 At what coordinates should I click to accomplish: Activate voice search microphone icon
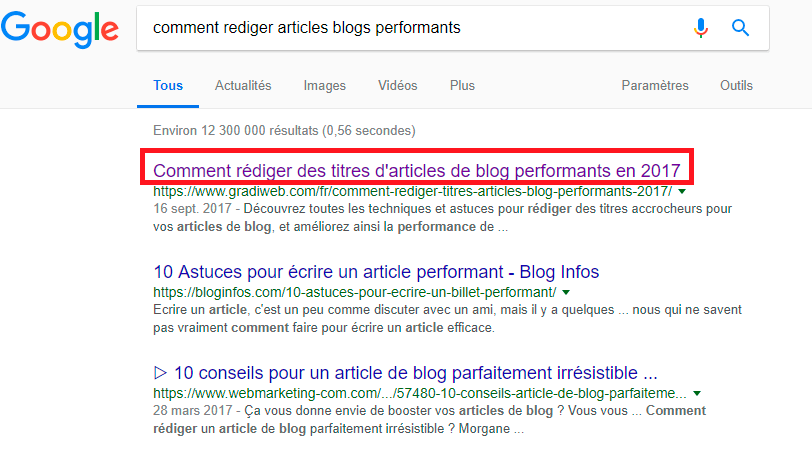point(701,28)
